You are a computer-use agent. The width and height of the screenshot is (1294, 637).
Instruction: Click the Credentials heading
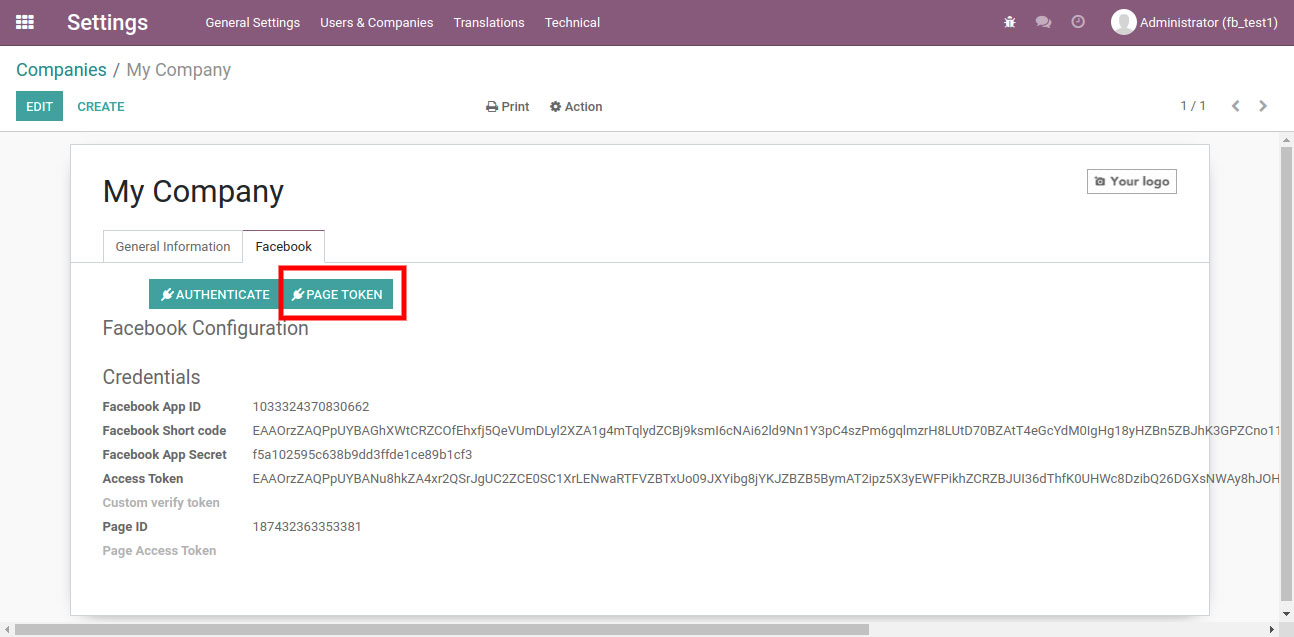tap(151, 377)
